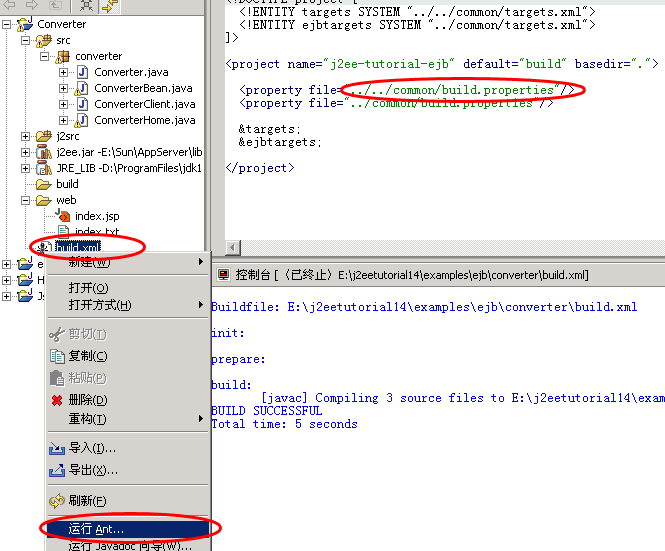Select the build.xml Ant file icon
Viewport: 665px width, 551px height.
(44, 247)
